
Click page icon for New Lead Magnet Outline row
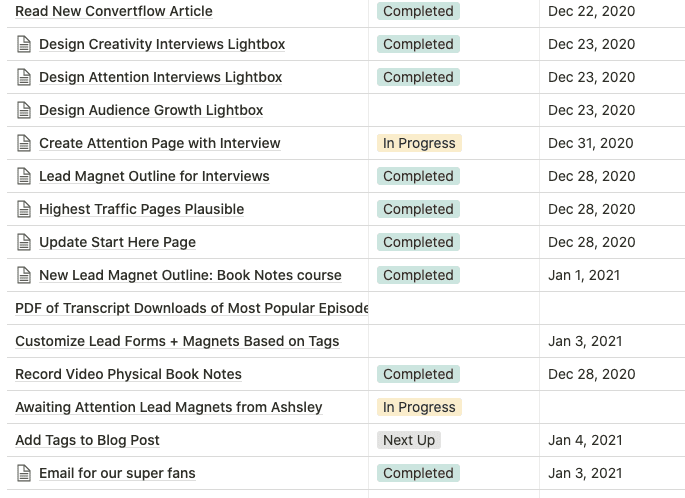pyautogui.click(x=24, y=275)
